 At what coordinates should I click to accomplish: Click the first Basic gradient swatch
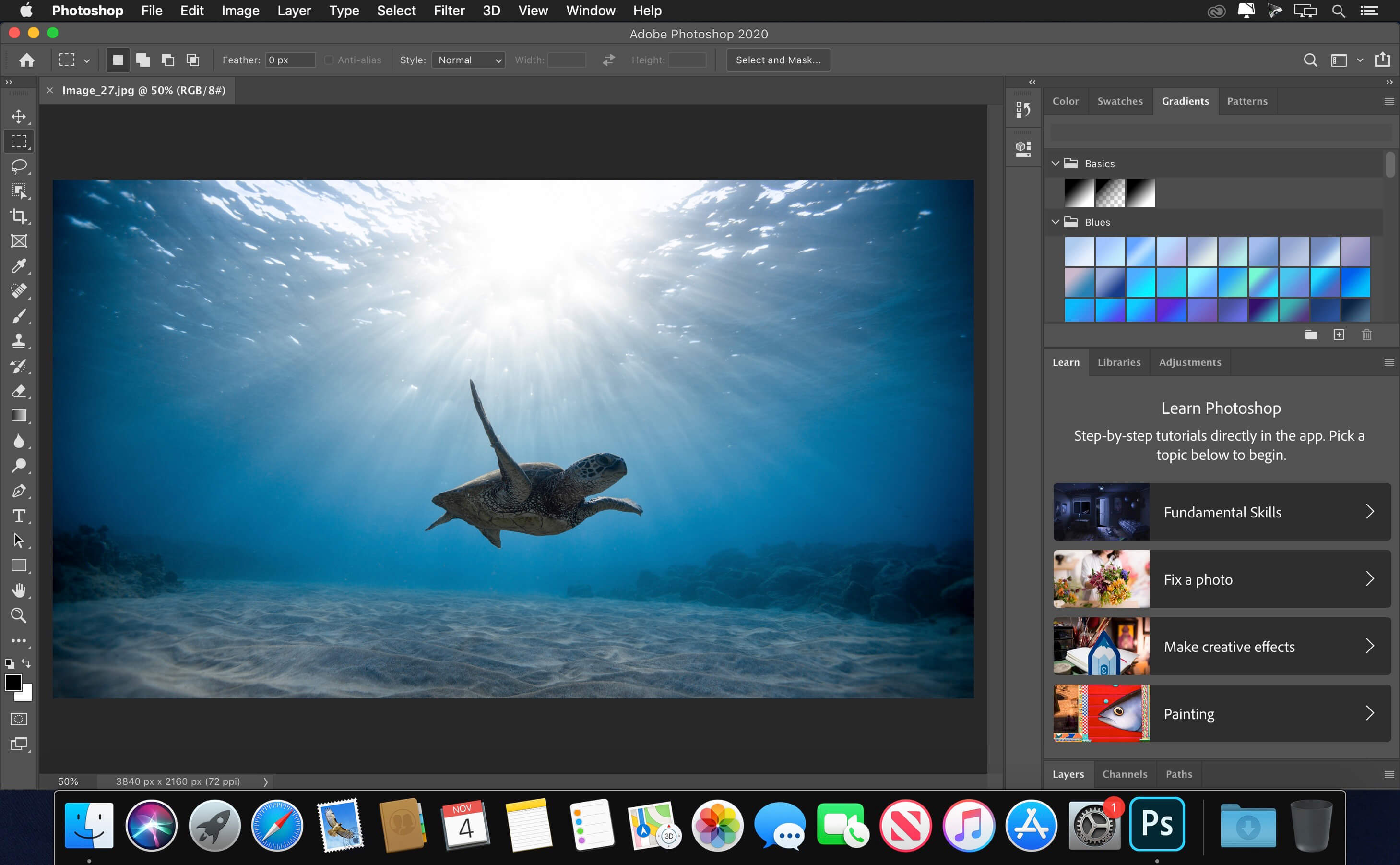[1078, 192]
